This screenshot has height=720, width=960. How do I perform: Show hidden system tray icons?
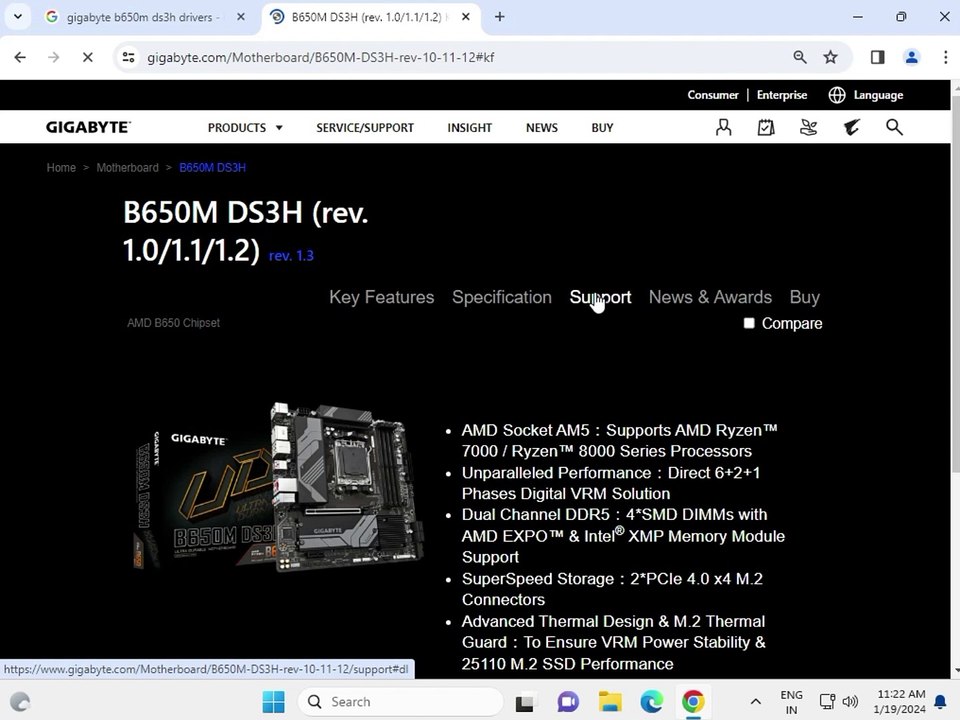tap(756, 702)
